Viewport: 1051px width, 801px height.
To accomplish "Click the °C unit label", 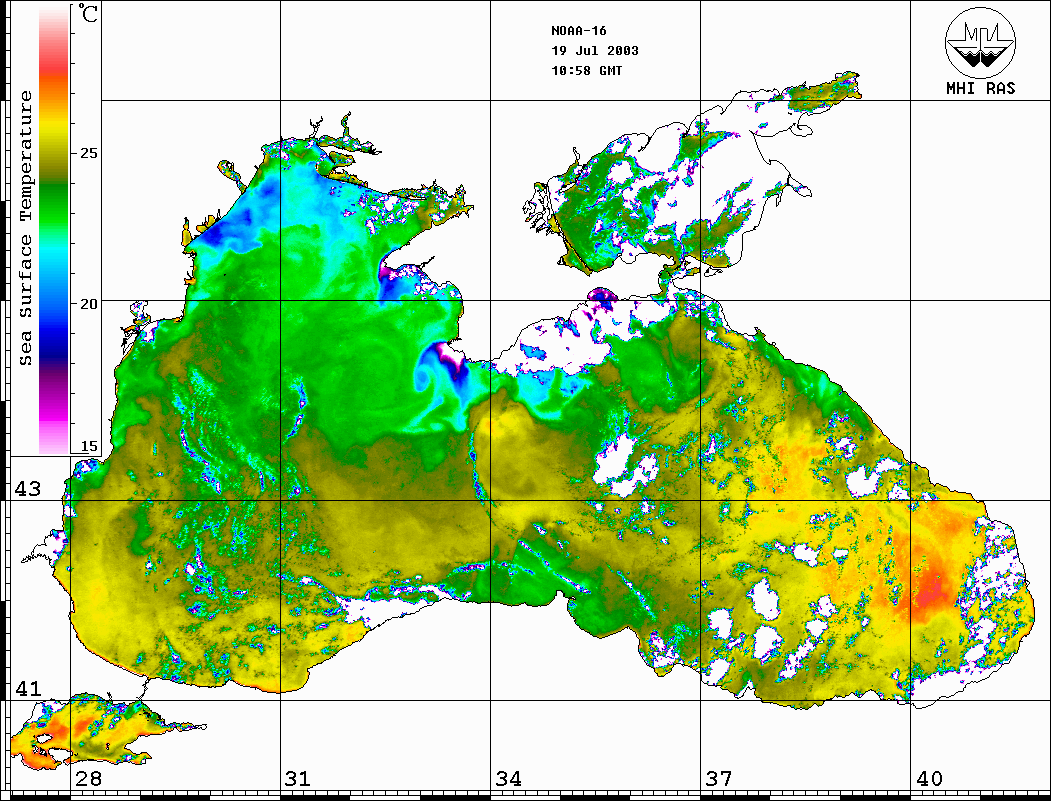I will click(x=88, y=13).
